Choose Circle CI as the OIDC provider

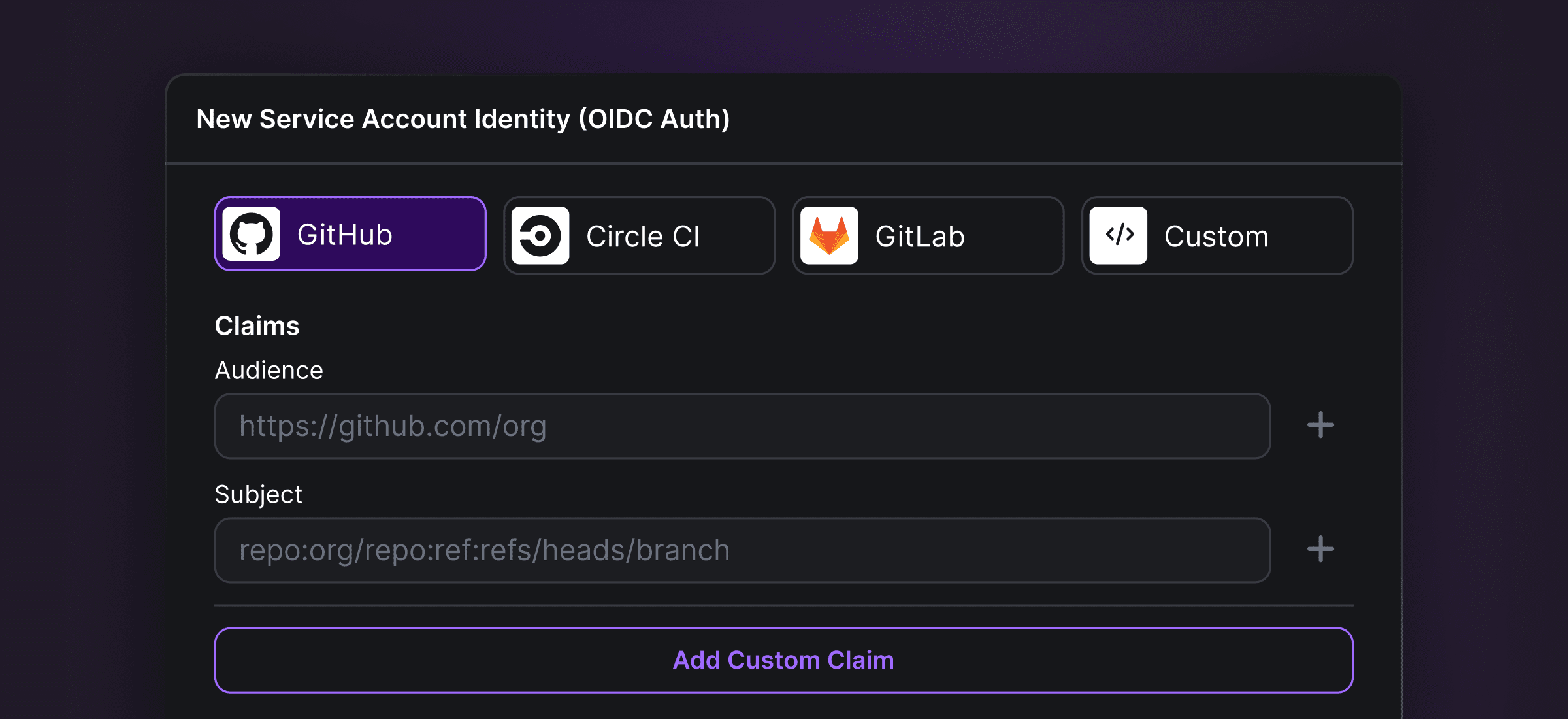640,236
